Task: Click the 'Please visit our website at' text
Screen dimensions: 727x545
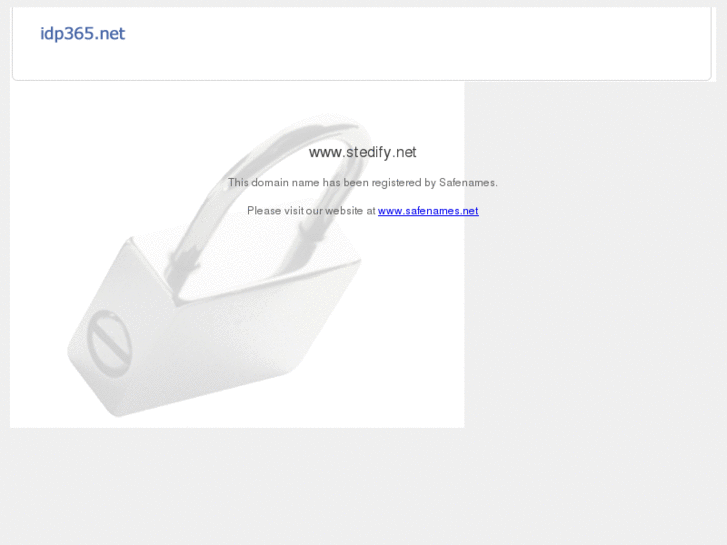Action: (311, 211)
